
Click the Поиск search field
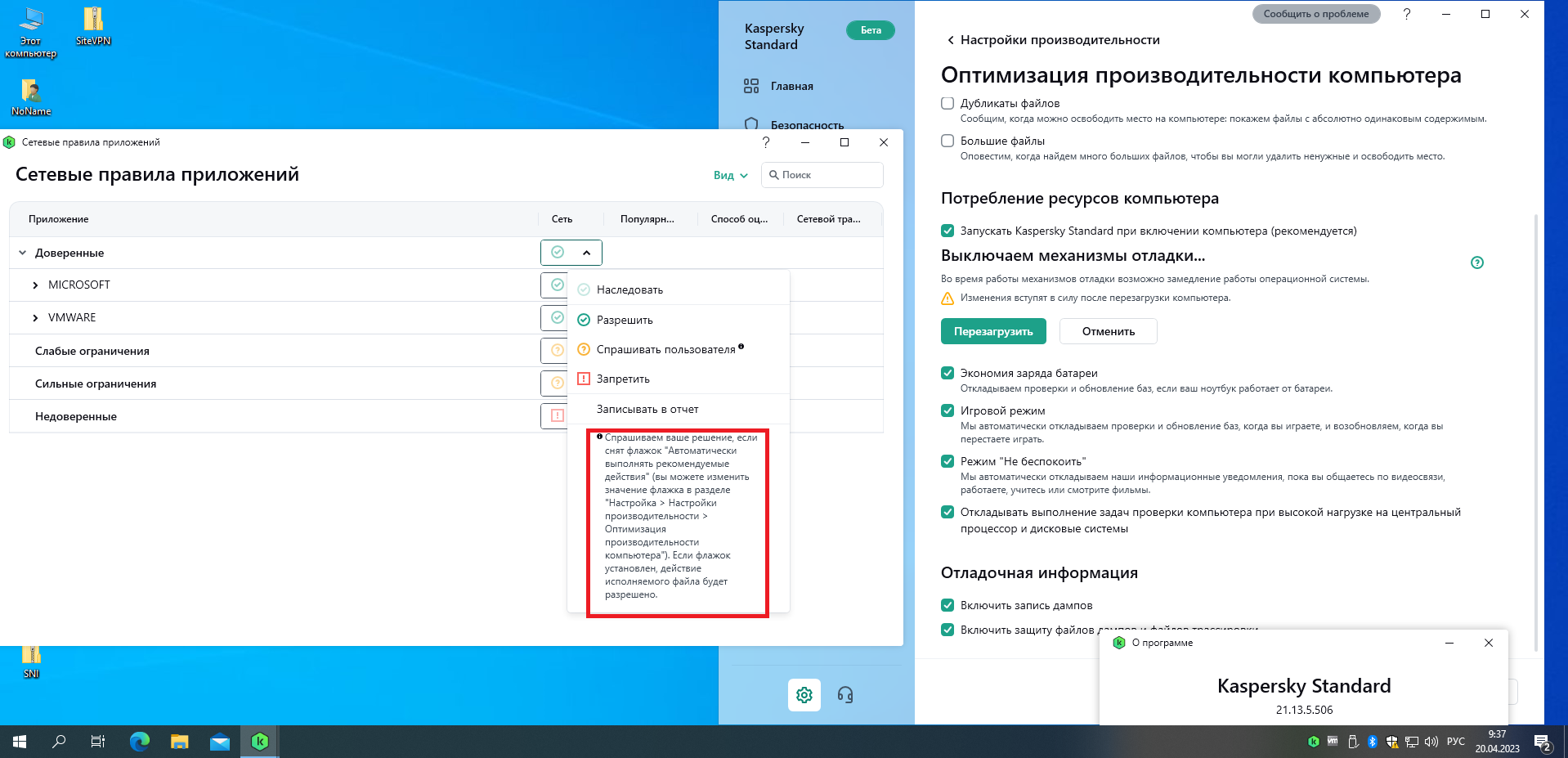pos(822,175)
